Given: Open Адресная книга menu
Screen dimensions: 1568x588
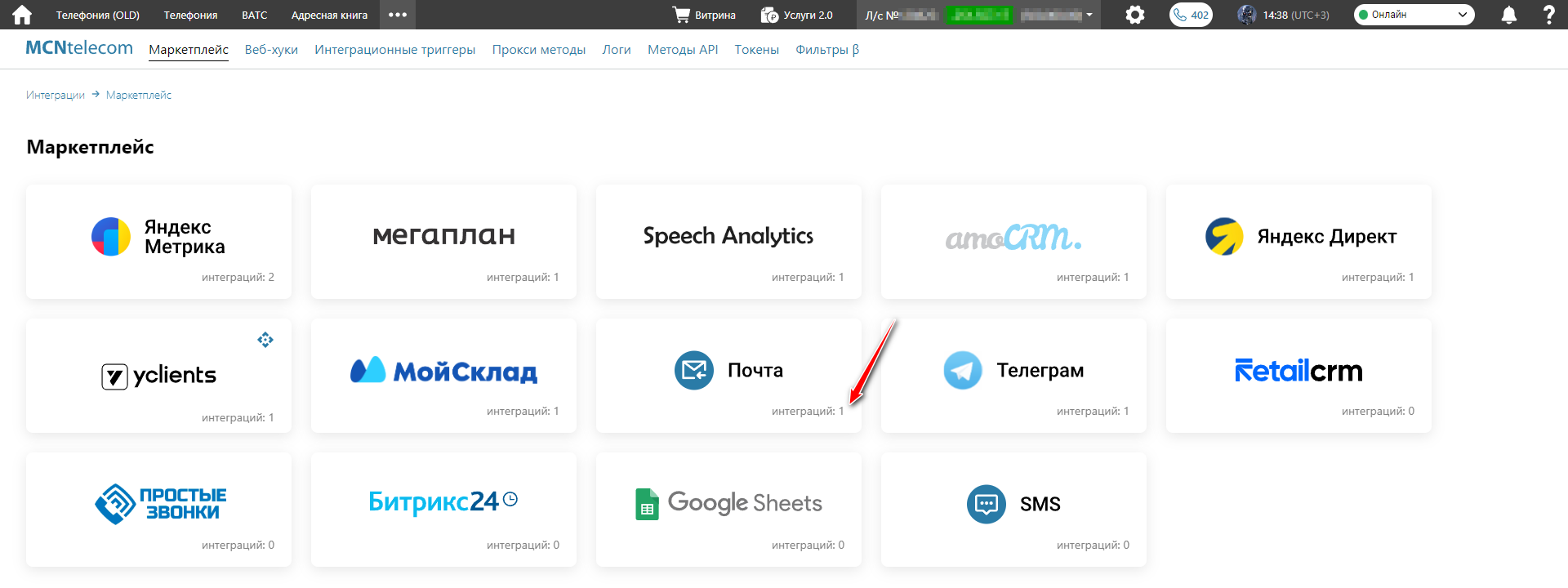Looking at the screenshot, I should tap(329, 15).
